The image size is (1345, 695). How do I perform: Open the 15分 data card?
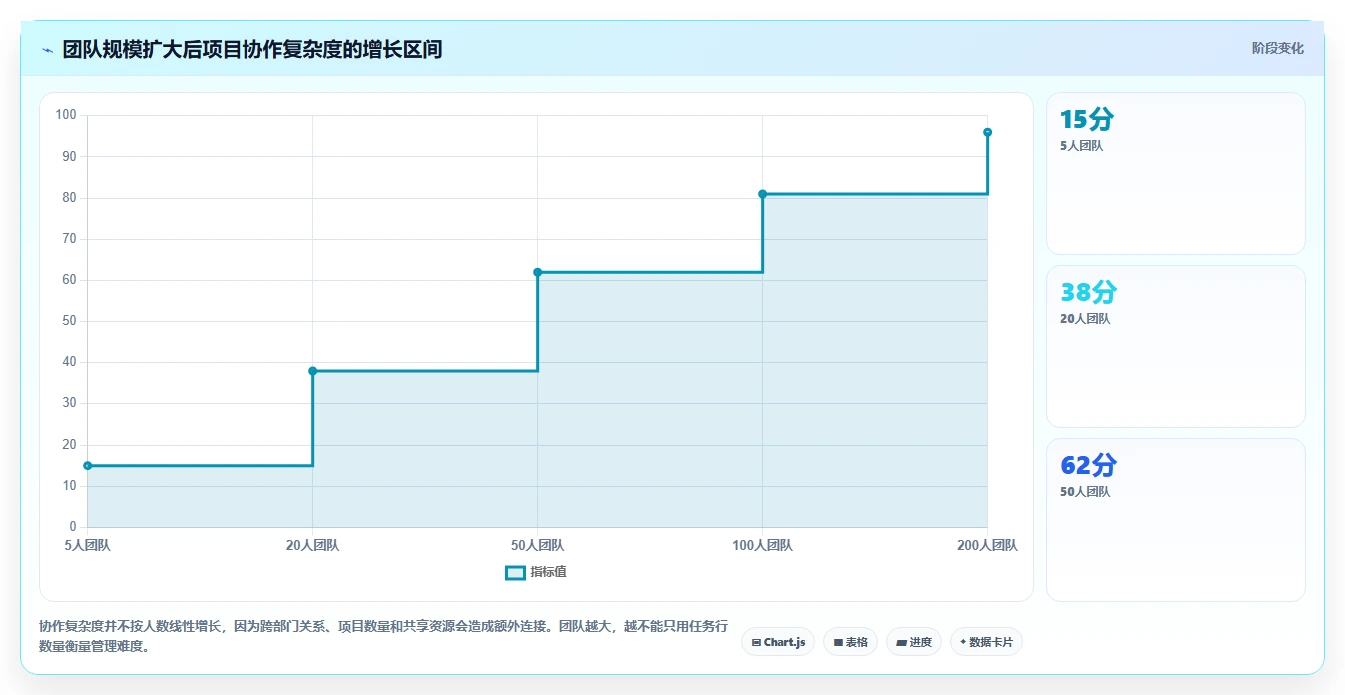(1176, 174)
